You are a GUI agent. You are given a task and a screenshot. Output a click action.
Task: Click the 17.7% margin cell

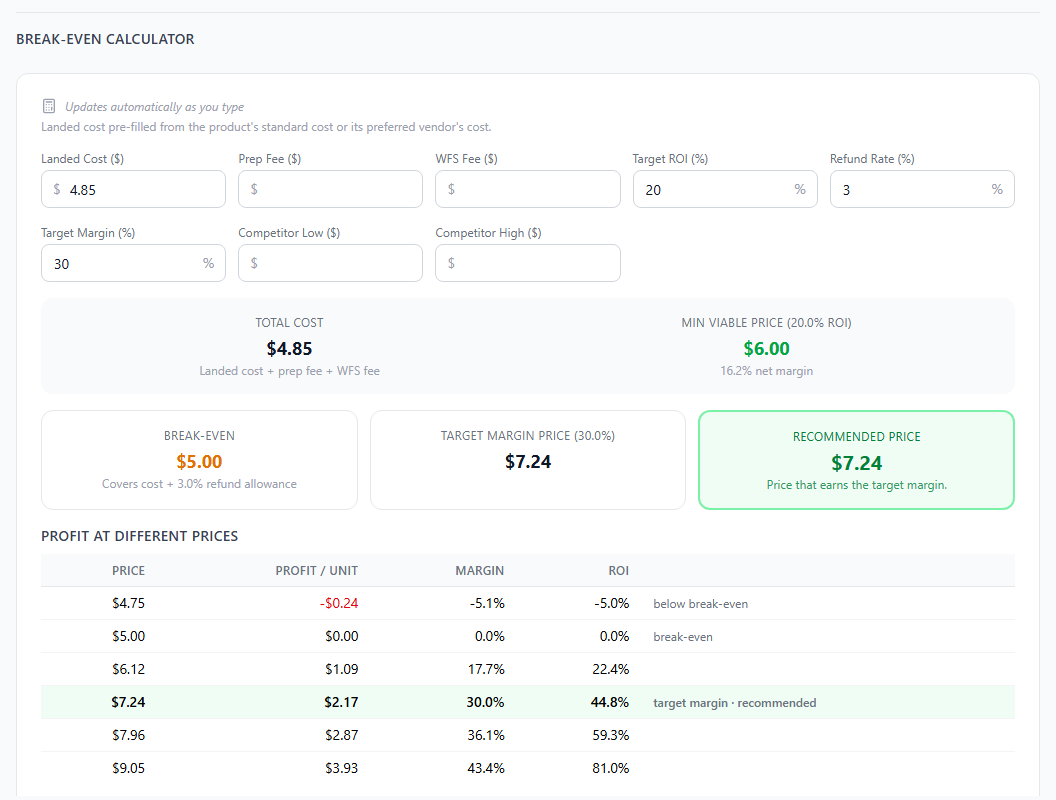pos(486,669)
